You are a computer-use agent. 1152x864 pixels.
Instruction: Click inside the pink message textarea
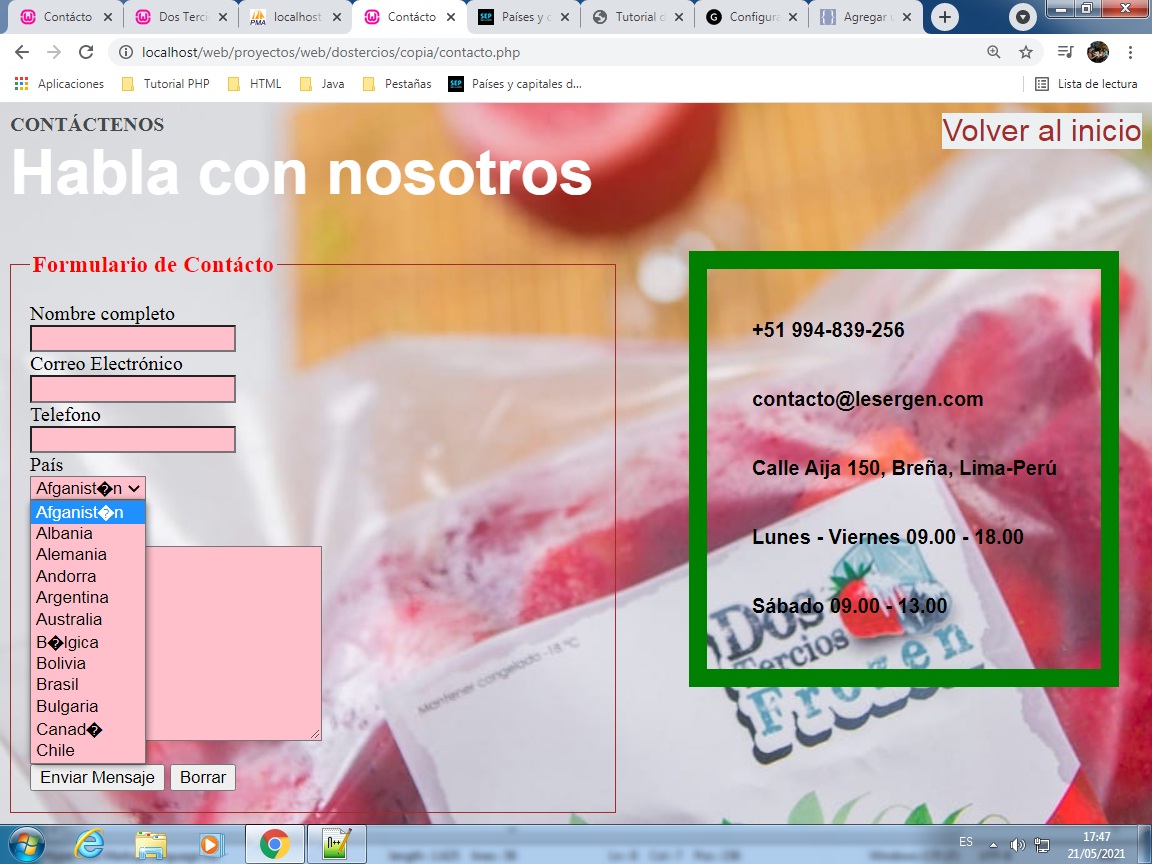234,643
